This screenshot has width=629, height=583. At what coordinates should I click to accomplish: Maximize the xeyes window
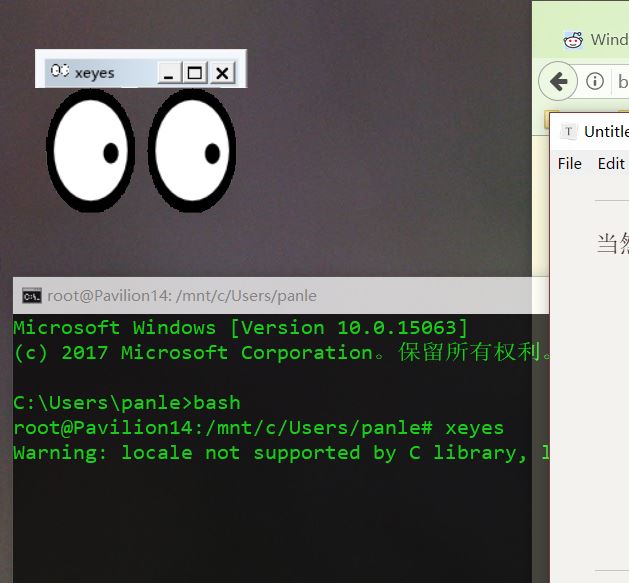(195, 73)
